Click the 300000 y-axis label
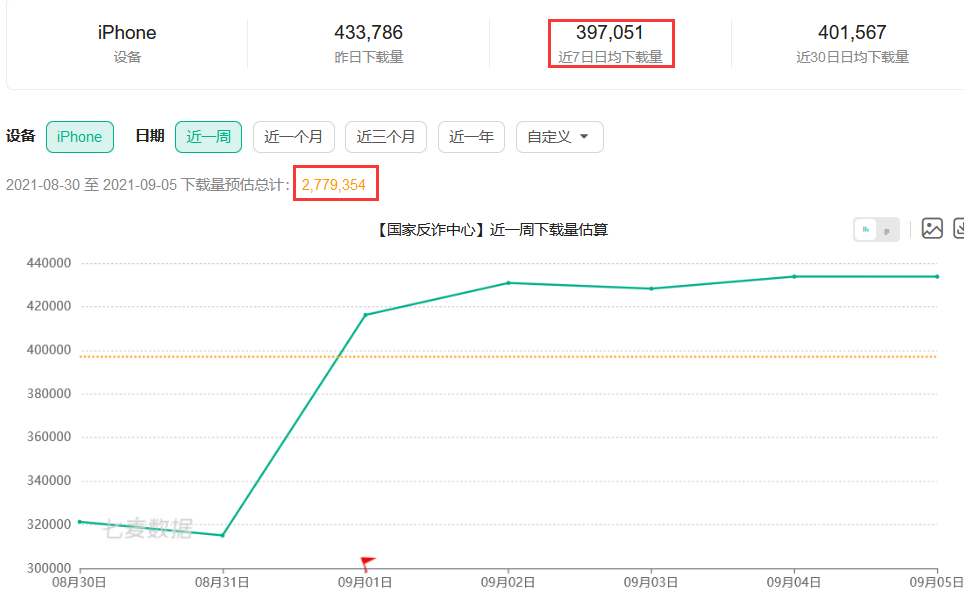Viewport: 964px width, 604px height. click(49, 568)
